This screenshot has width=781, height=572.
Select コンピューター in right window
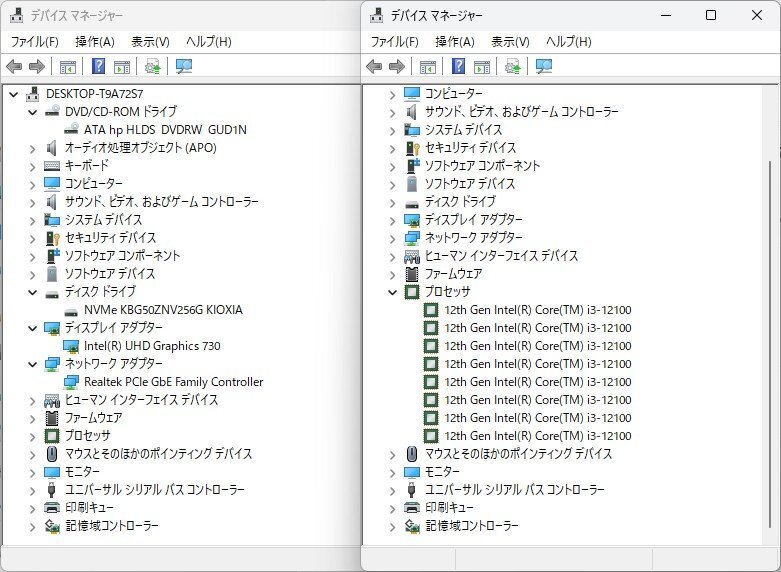click(453, 93)
